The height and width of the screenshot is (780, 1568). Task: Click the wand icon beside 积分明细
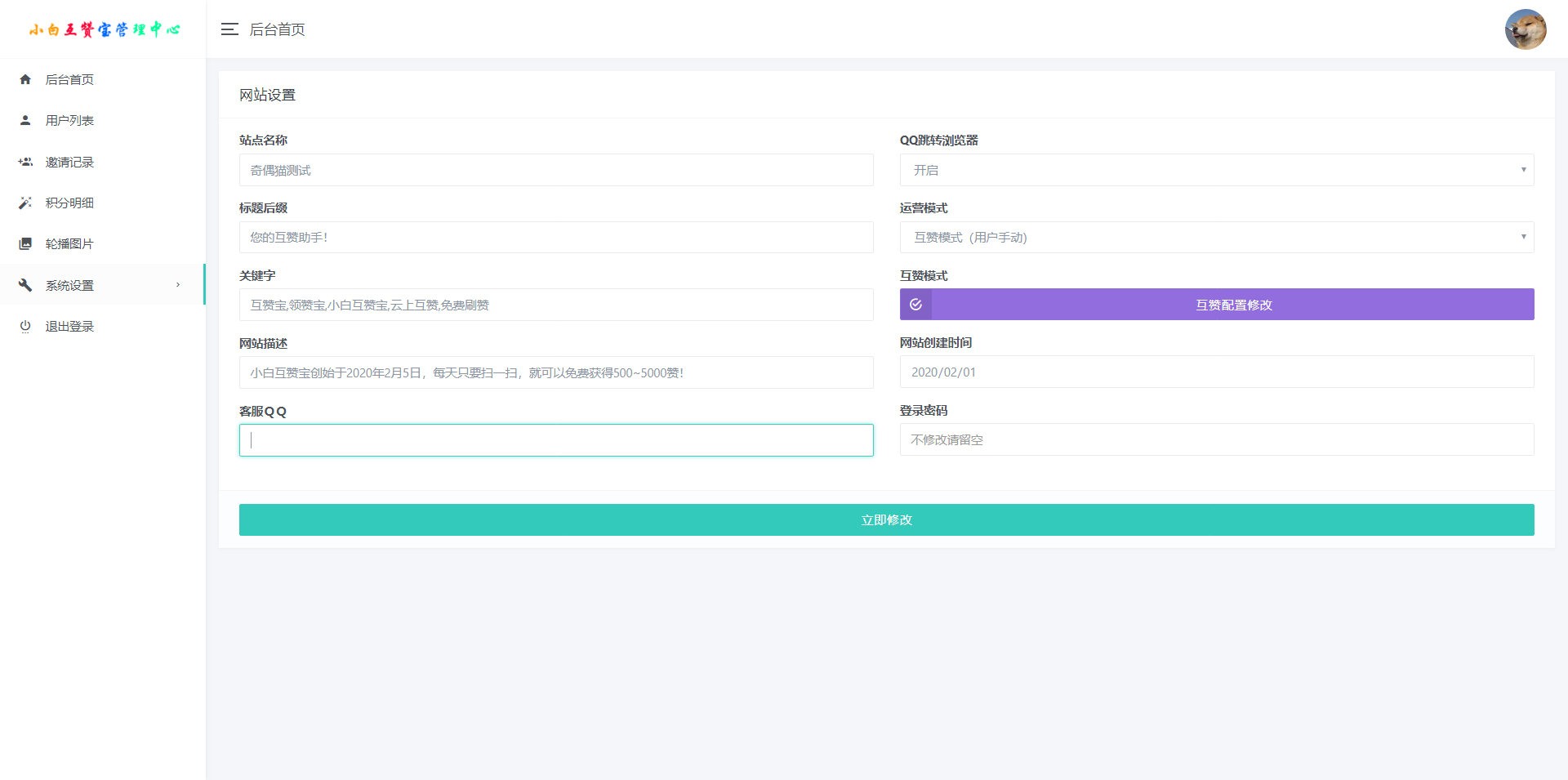click(25, 203)
